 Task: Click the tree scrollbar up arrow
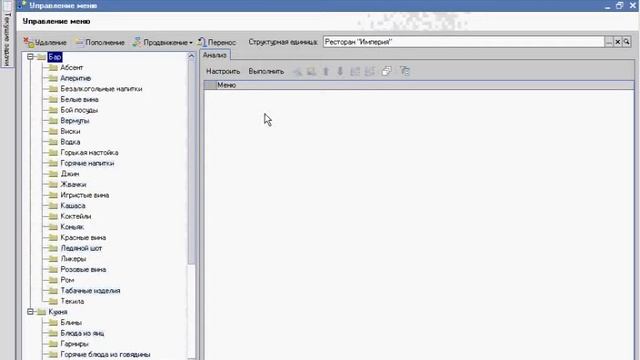coord(191,56)
